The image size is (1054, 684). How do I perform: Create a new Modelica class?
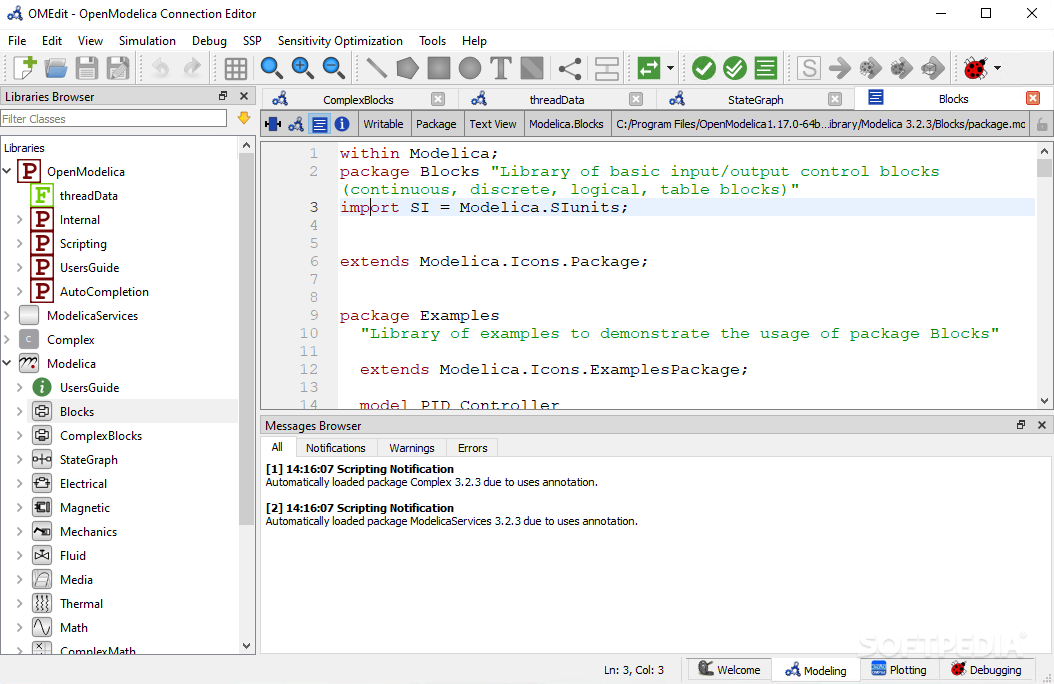tap(25, 68)
